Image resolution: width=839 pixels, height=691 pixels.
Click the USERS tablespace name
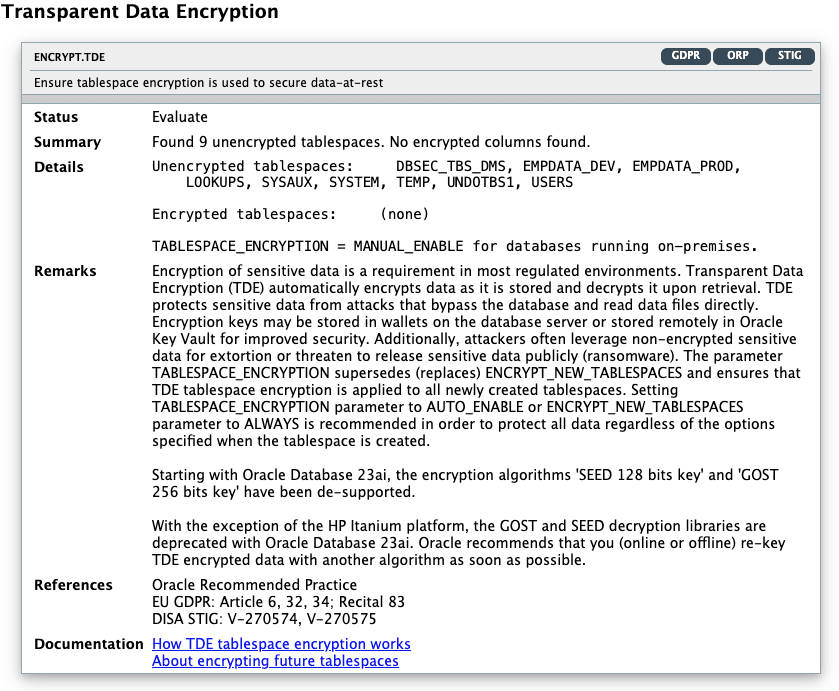click(x=552, y=183)
